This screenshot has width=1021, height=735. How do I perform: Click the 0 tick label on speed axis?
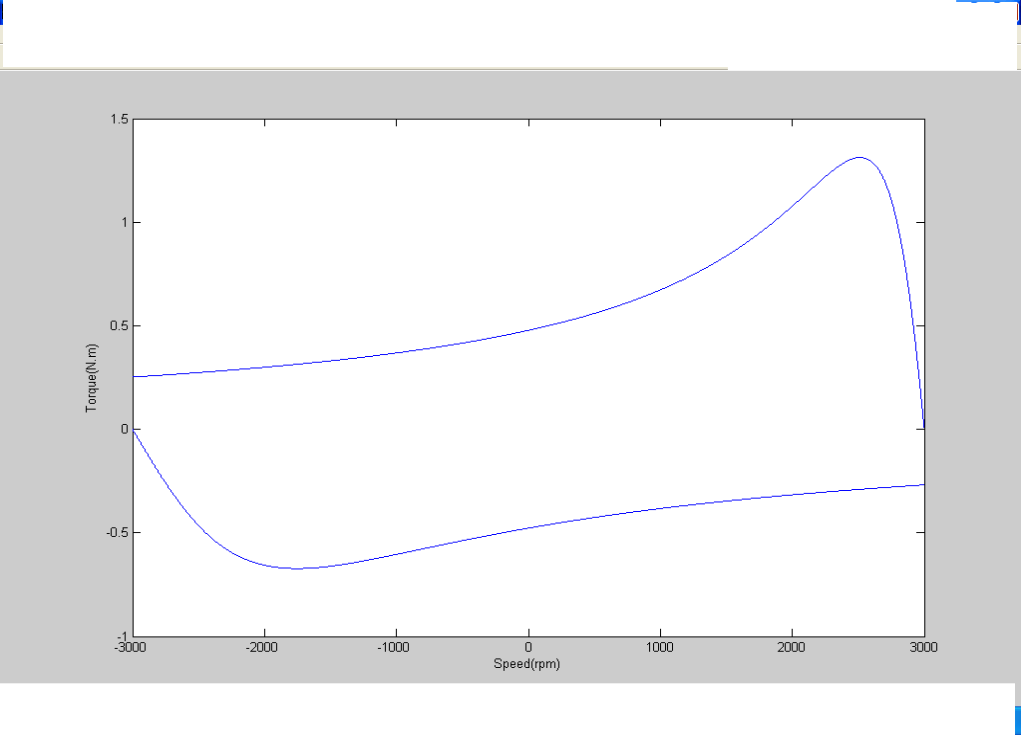528,648
